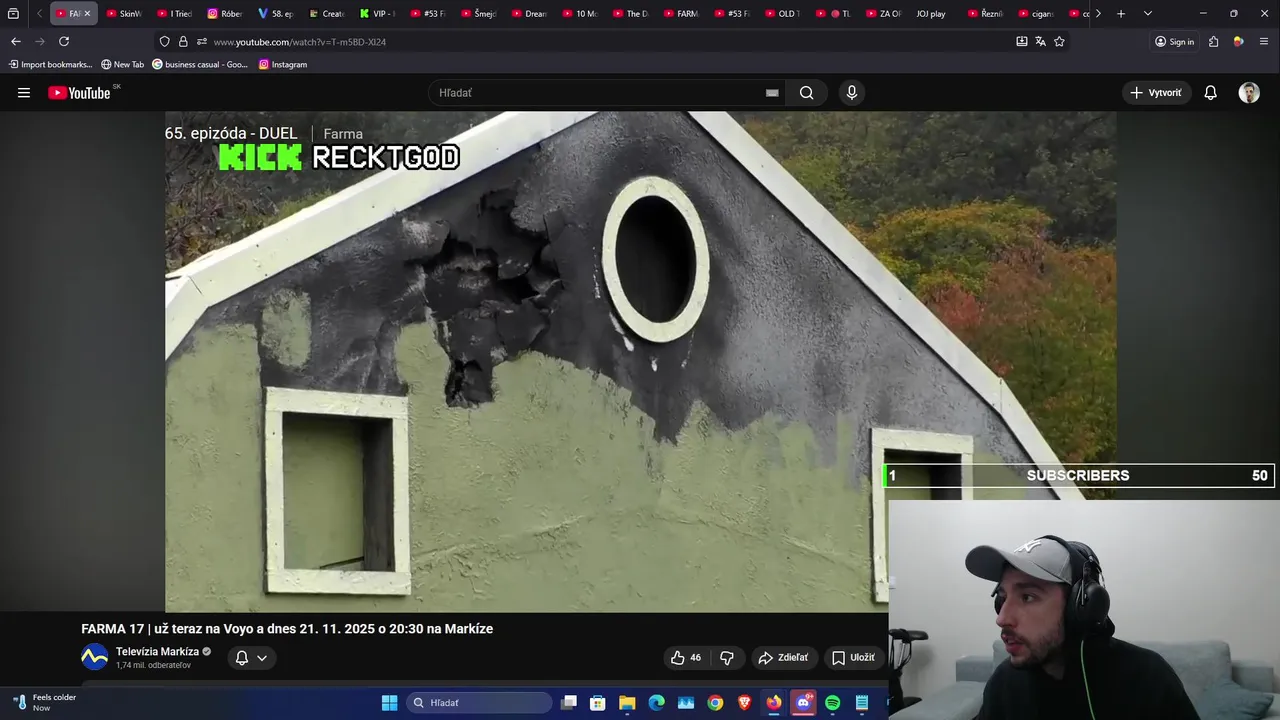Switch to the I Tried tab
1280x720 pixels.
tap(175, 14)
